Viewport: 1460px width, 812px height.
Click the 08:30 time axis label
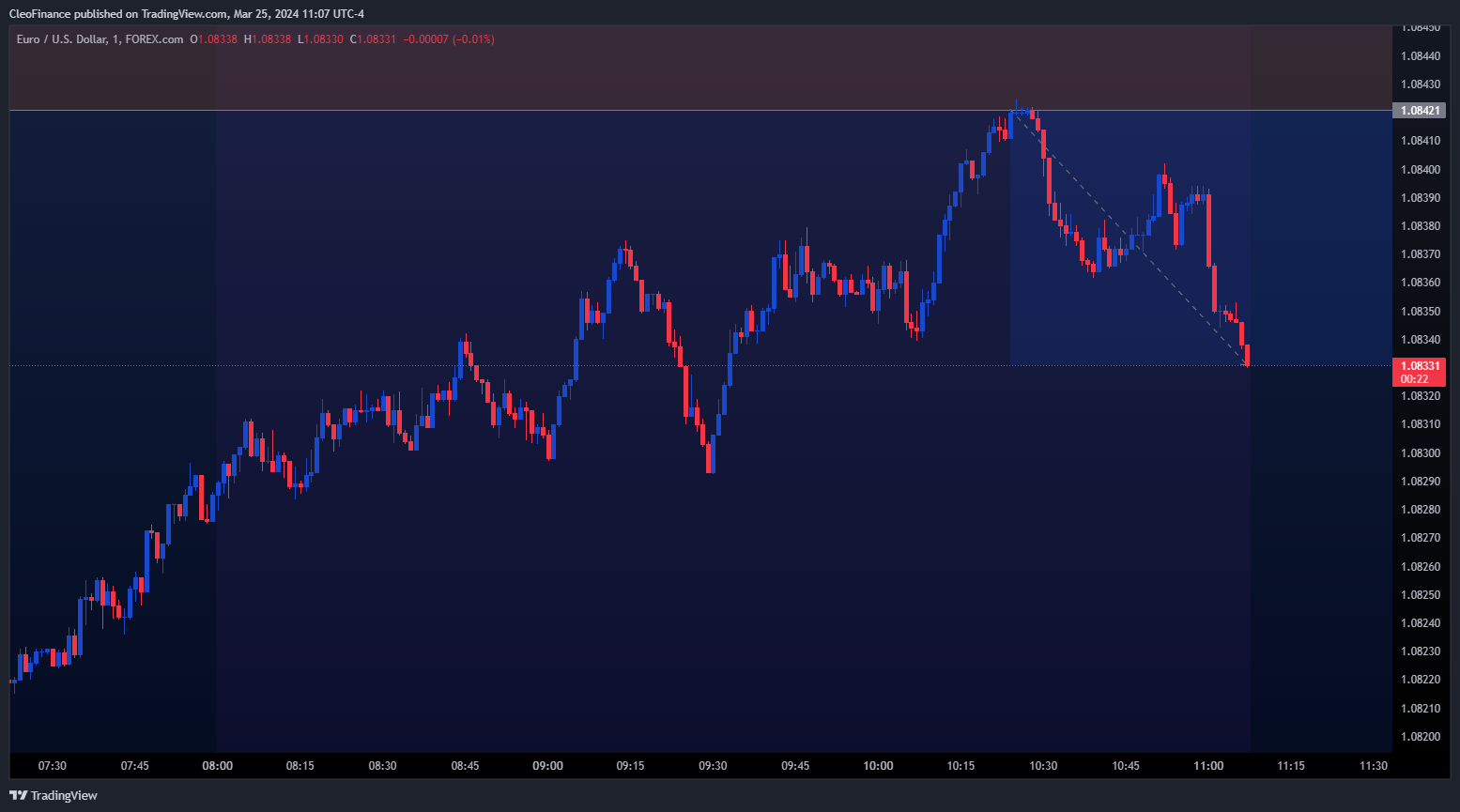click(x=383, y=766)
